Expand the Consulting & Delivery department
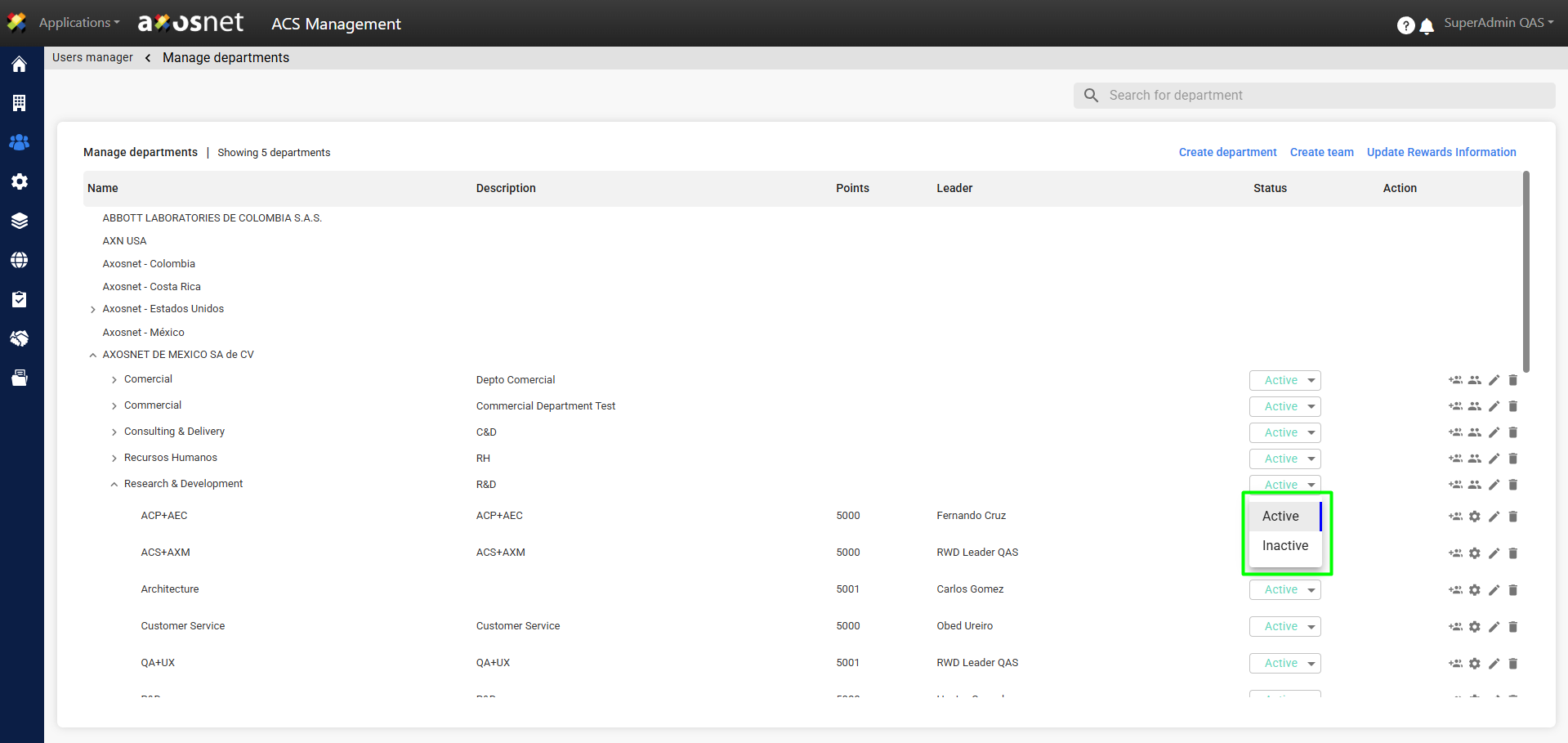Image resolution: width=1568 pixels, height=743 pixels. click(x=114, y=432)
